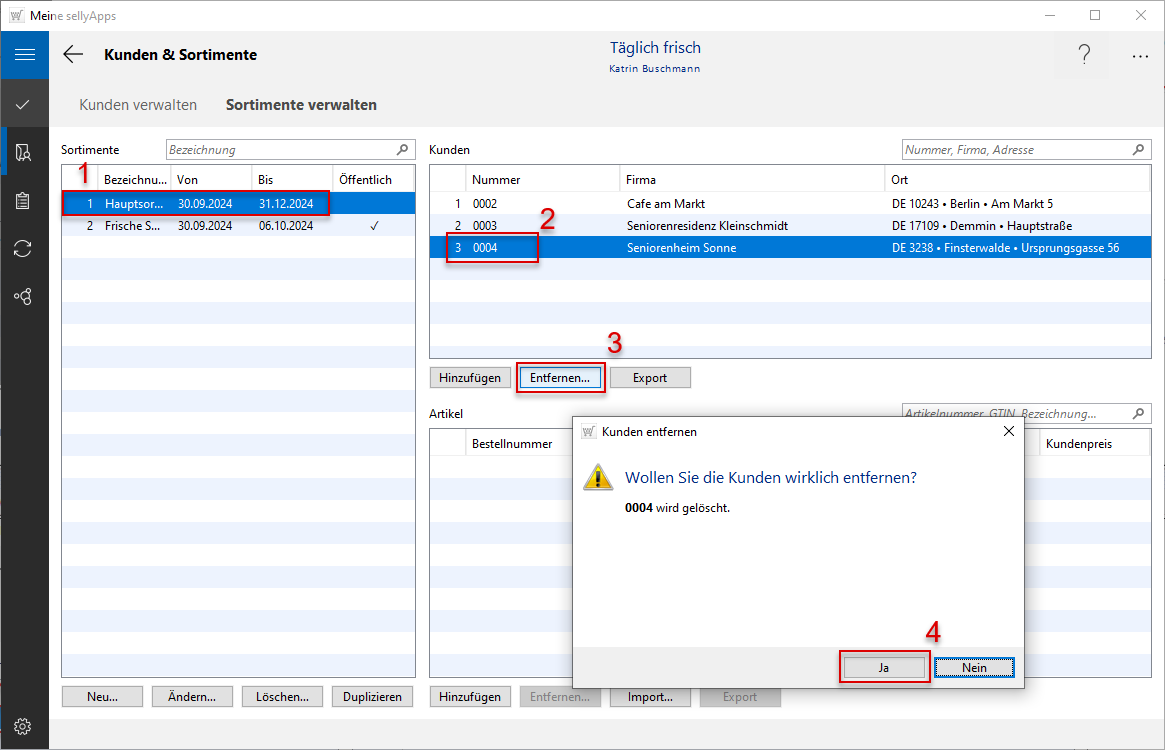This screenshot has height=750, width=1165.
Task: Click the Kunden search field for Nummer, Firma, Adresse
Action: (x=1017, y=150)
